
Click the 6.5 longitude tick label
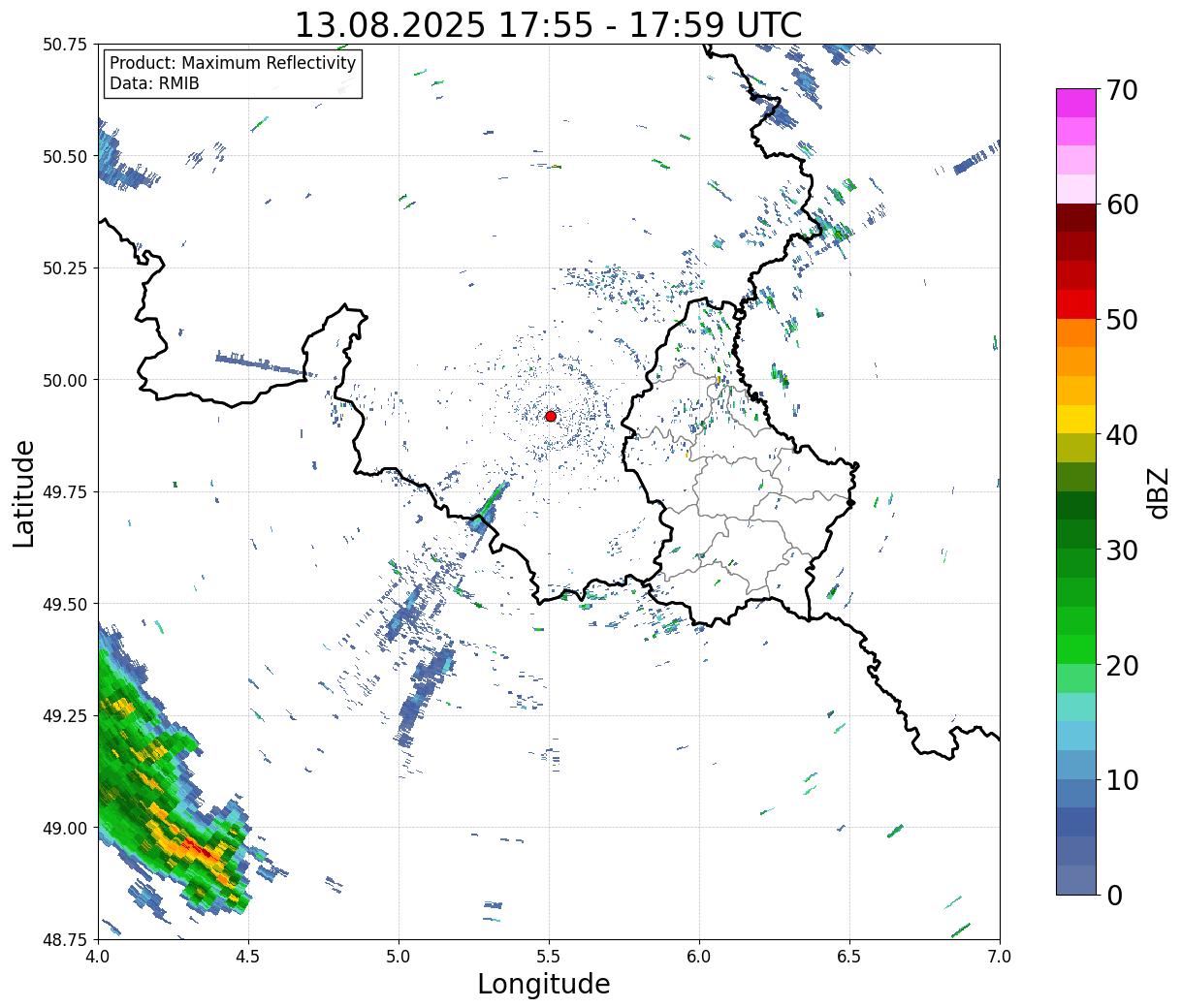pos(849,957)
